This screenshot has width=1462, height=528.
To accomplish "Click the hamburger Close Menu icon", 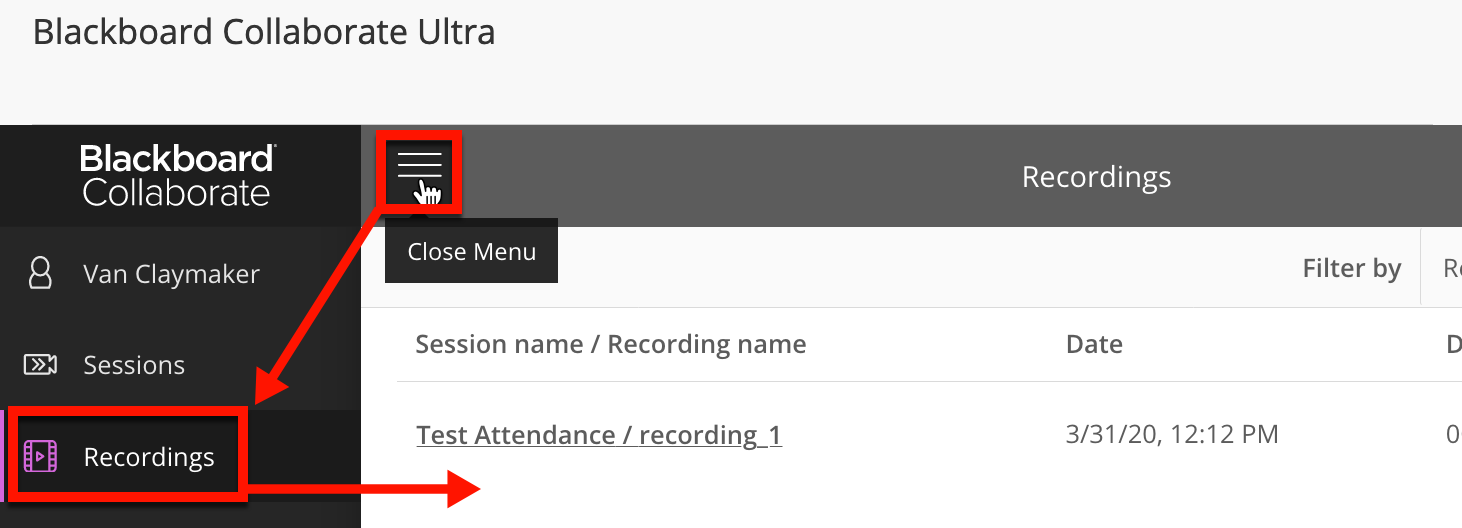I will (x=419, y=166).
